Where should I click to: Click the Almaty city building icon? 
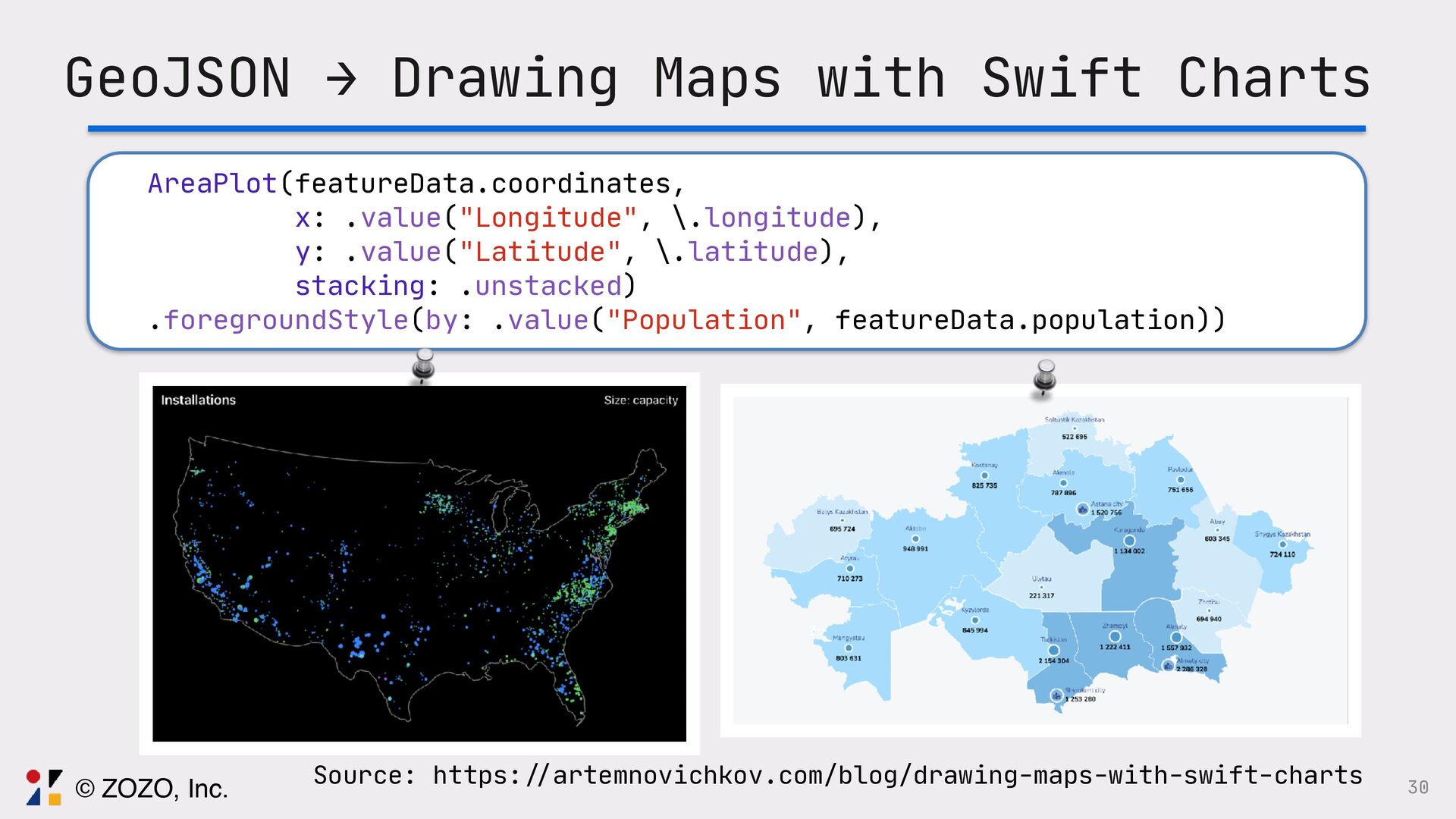click(x=1168, y=666)
